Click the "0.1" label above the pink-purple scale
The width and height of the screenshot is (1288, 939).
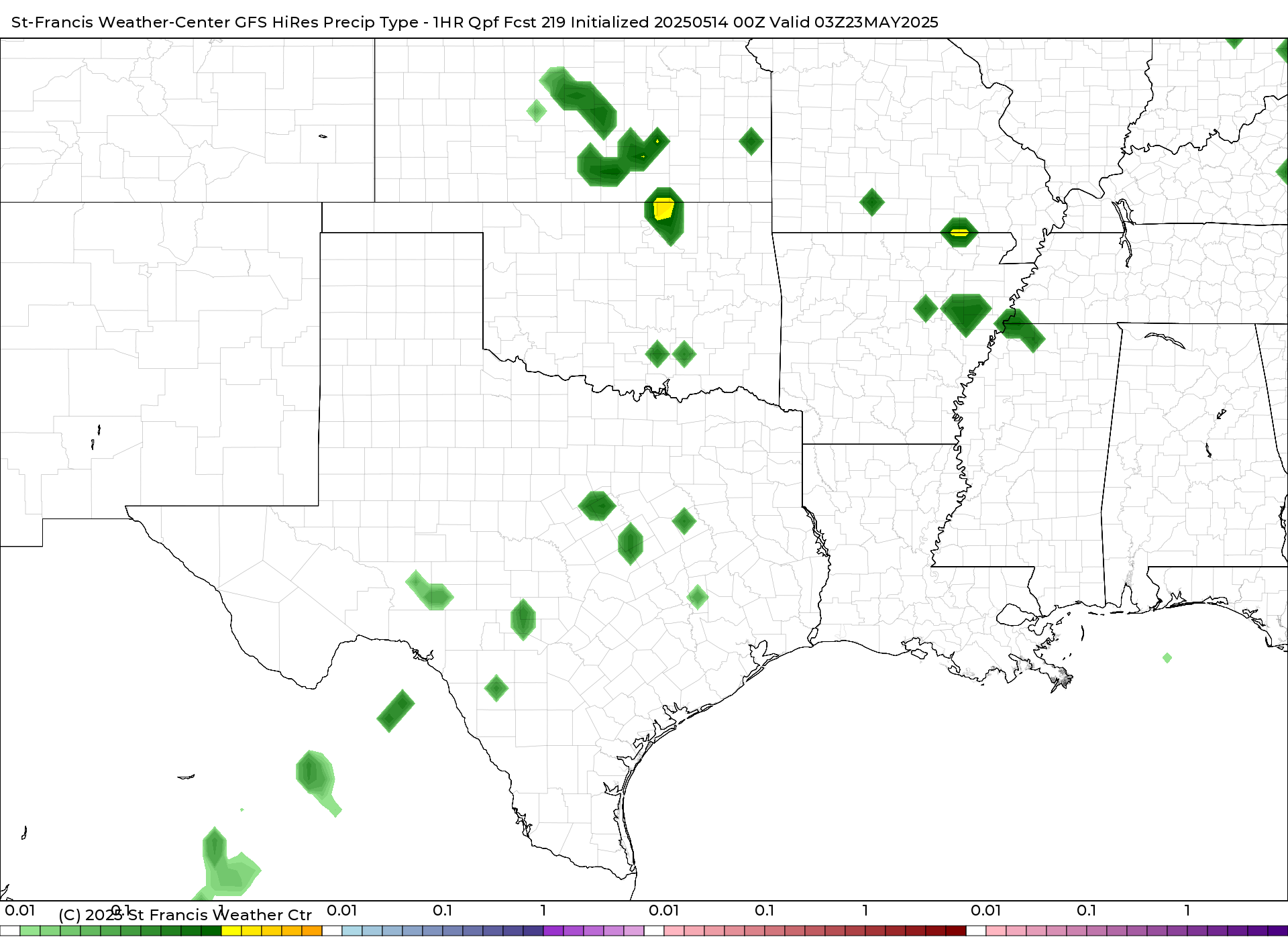coord(1087,911)
